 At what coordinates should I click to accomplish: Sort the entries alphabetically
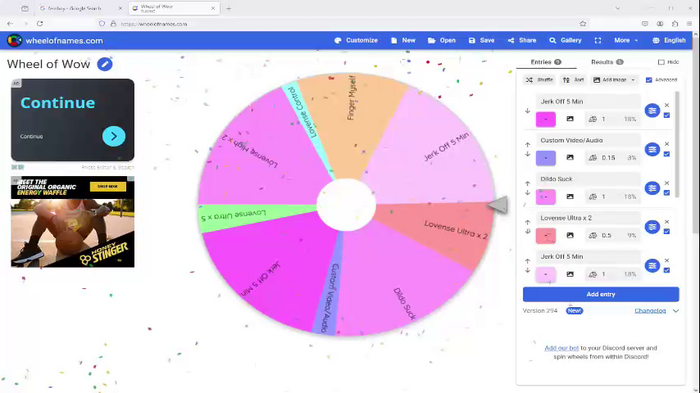[573, 80]
